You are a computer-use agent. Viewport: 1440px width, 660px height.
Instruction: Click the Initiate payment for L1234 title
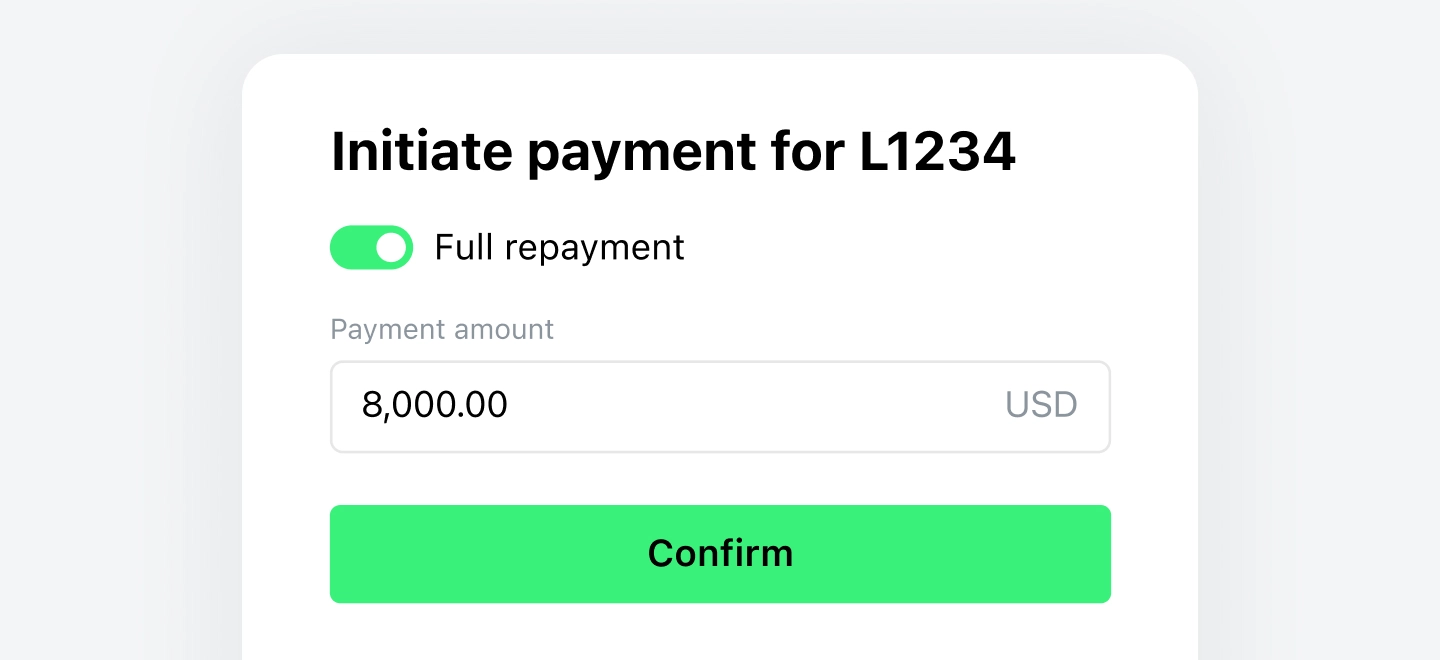[x=673, y=151]
